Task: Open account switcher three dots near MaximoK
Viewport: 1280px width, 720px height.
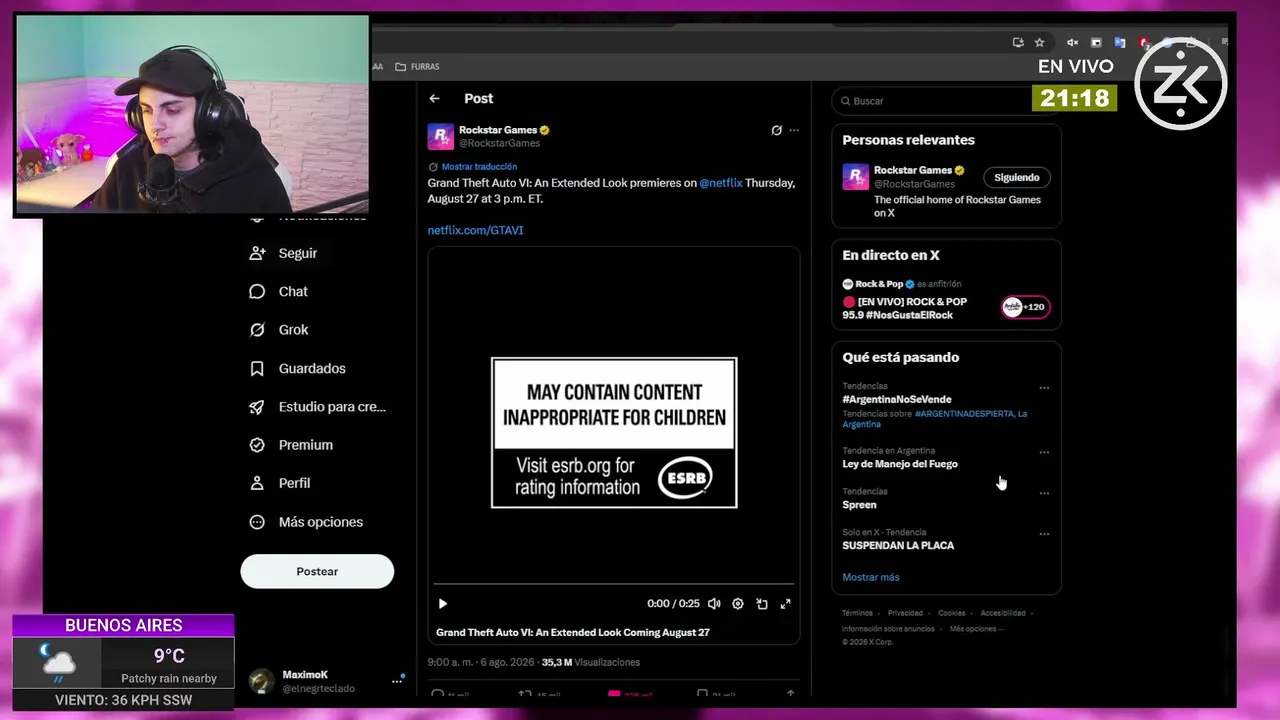Action: 396,682
